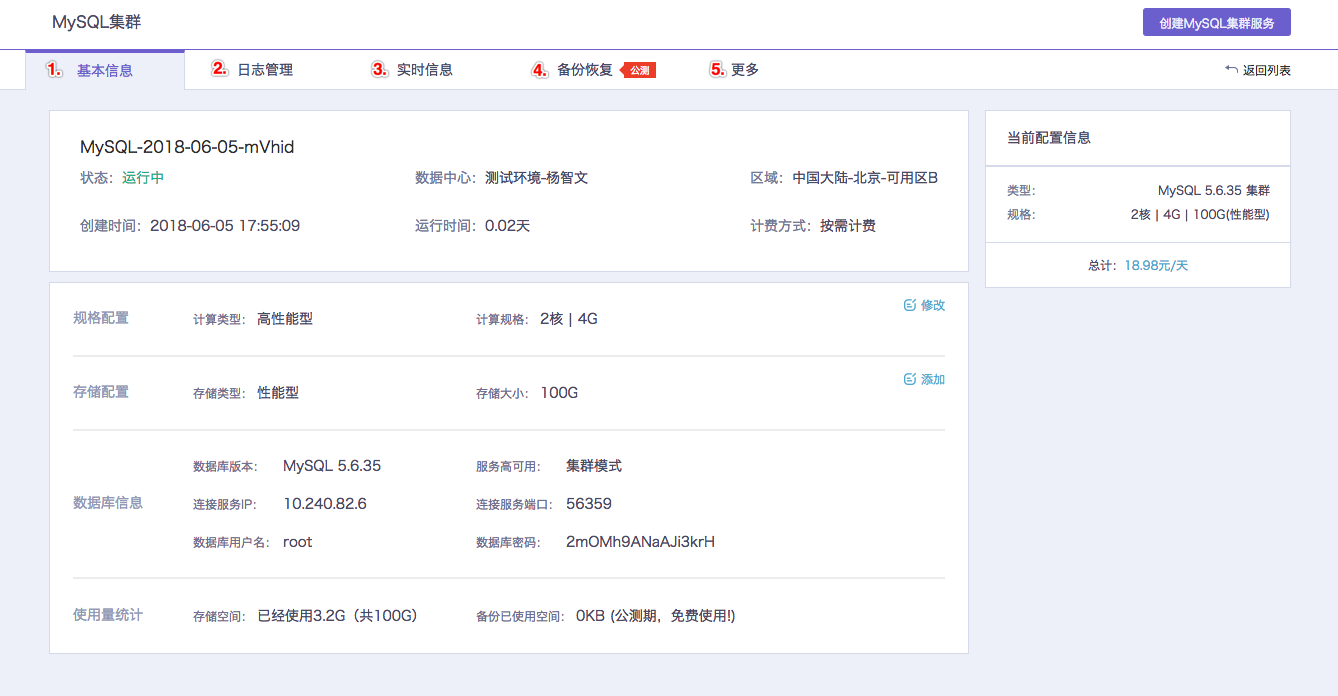Switch to the 日志管理 tab
Viewport: 1338px width, 696px height.
[265, 70]
